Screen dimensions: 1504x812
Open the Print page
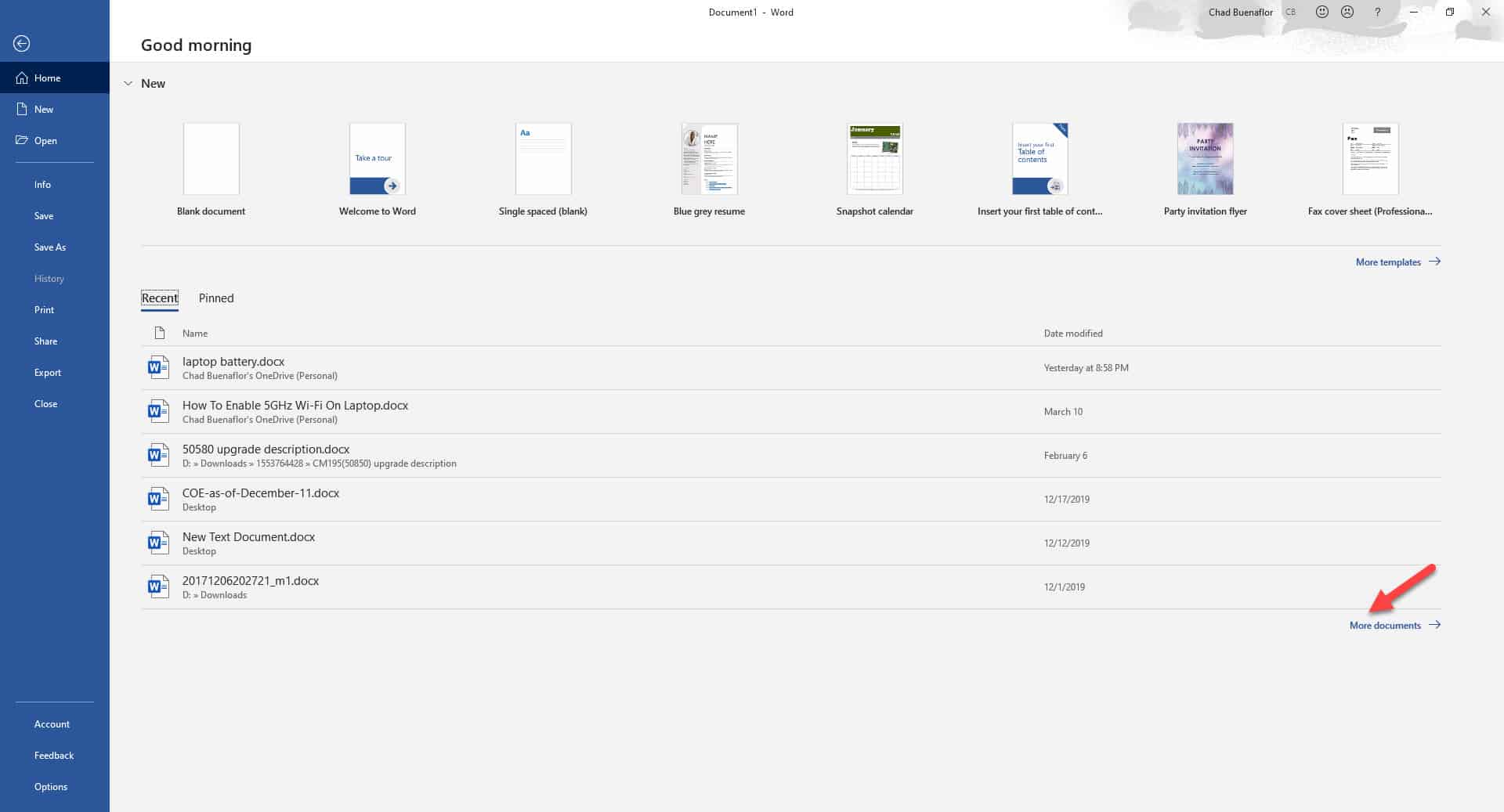55,309
